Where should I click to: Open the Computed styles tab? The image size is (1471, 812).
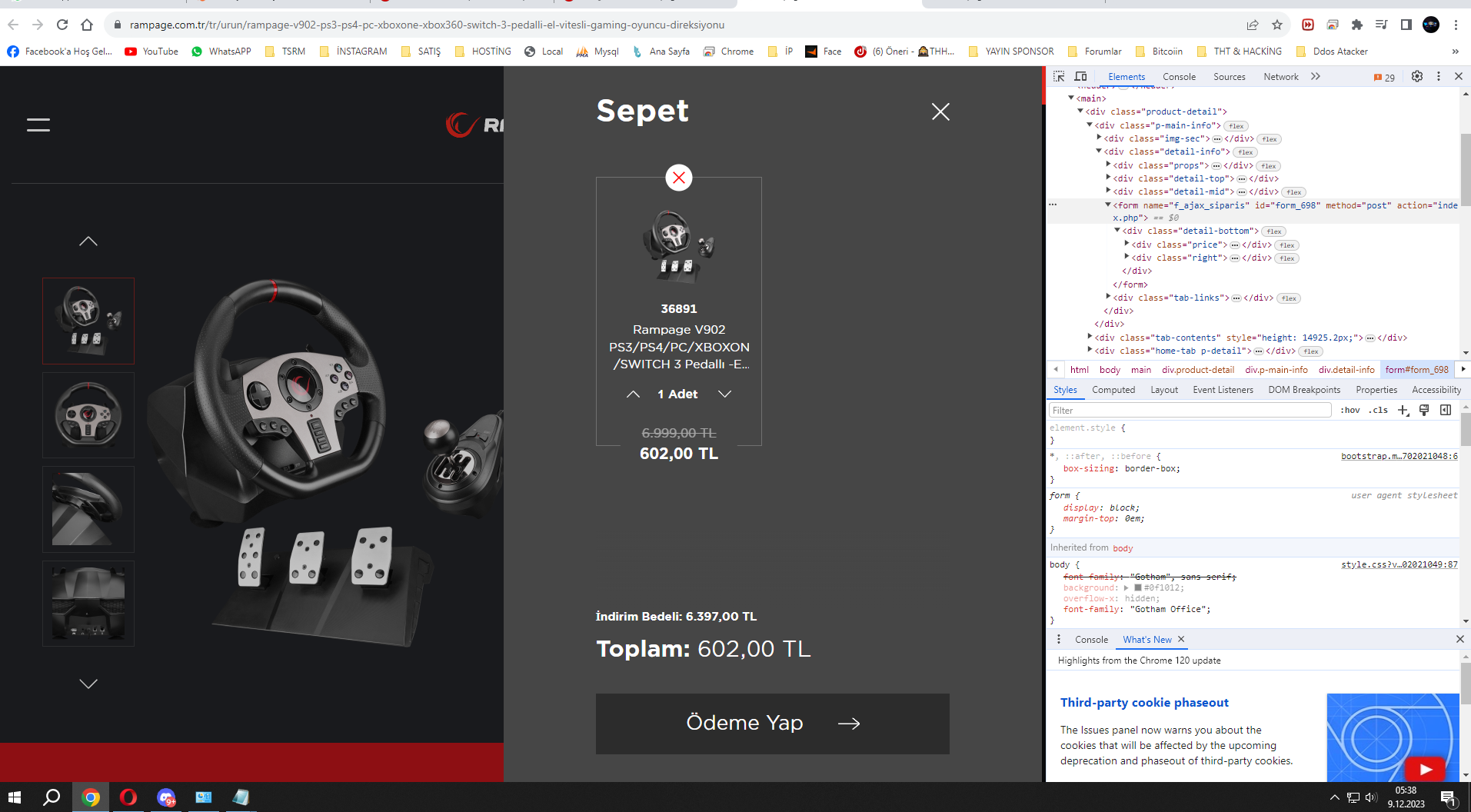click(x=1113, y=390)
